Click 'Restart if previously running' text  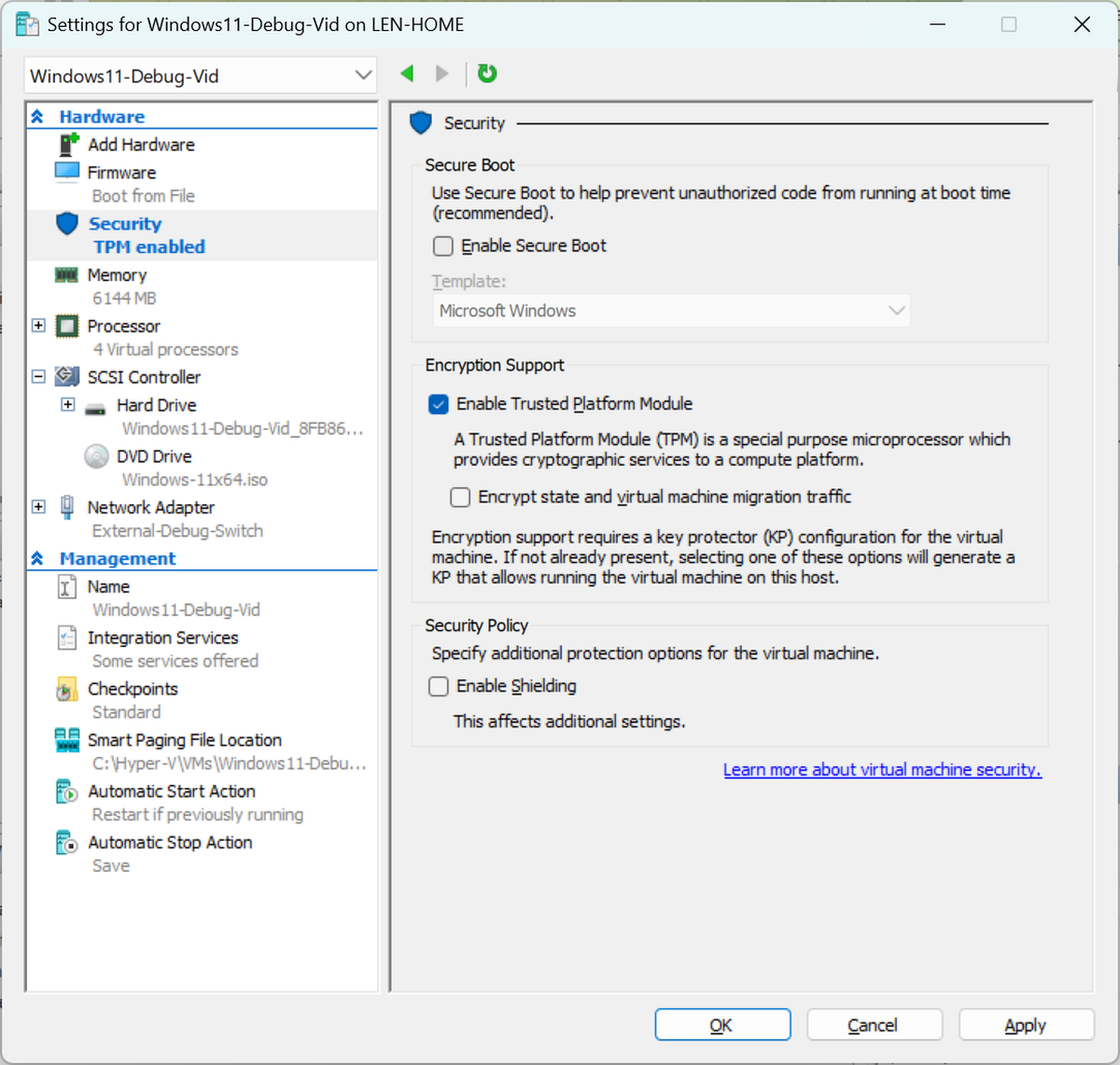pyautogui.click(x=198, y=815)
